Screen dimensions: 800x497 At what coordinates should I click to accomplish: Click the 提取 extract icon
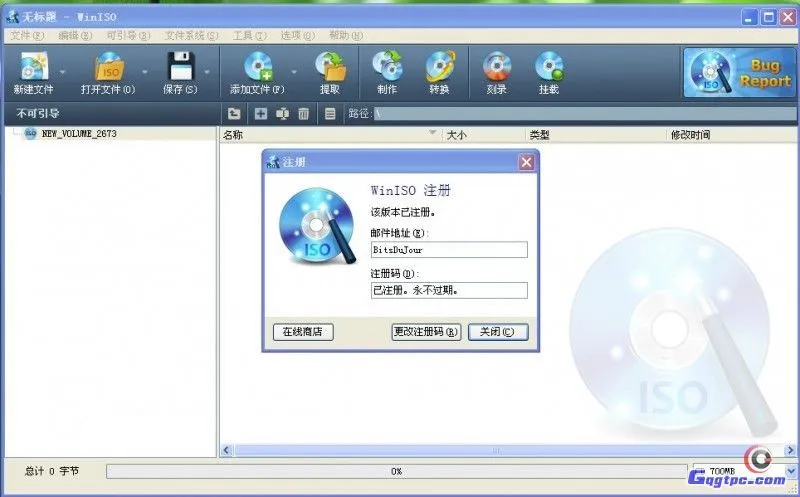(x=330, y=67)
